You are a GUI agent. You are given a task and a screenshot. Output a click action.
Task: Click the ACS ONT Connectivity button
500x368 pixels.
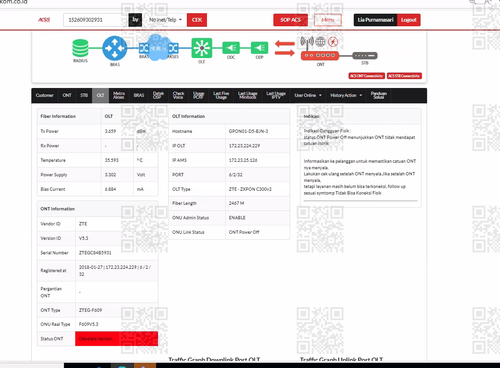click(367, 76)
